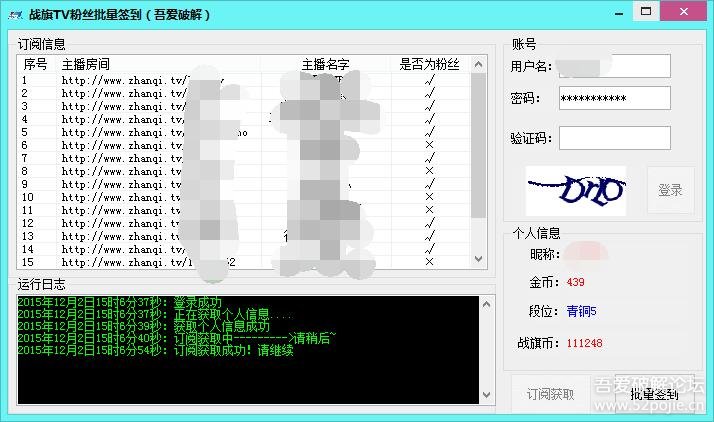
Task: Click the 订阅获取中 log line
Action: point(177,338)
